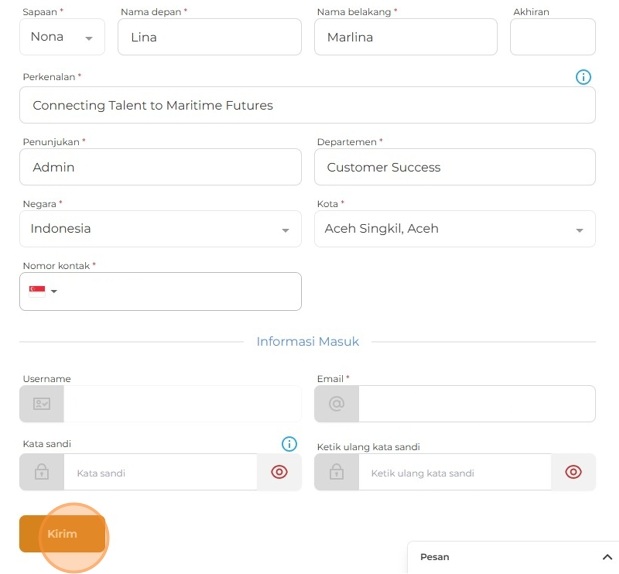Click the Departemen field Customer Success
This screenshot has height=574, width=619.
coord(455,167)
